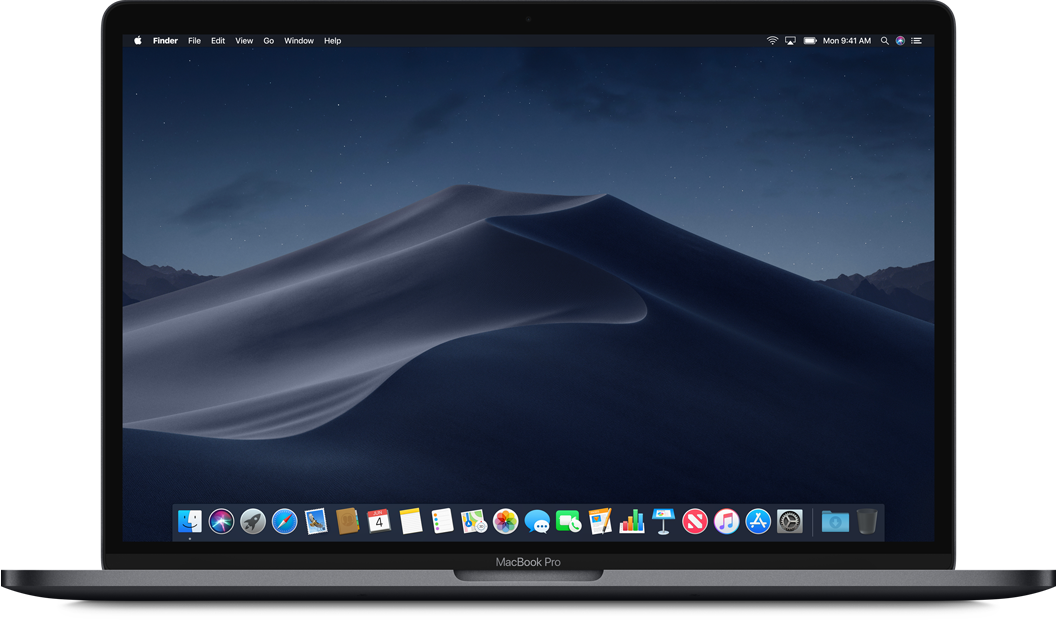Open Messages from the Dock

(x=537, y=521)
